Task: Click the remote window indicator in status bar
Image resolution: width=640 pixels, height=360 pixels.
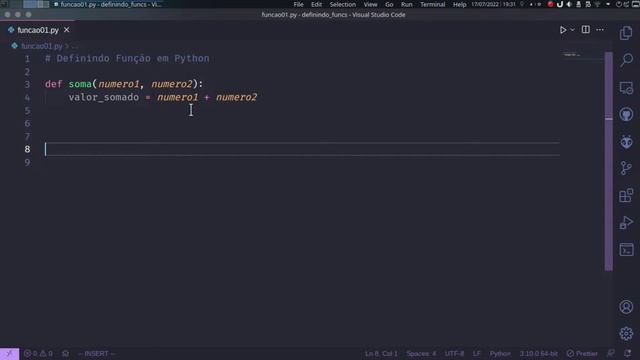Action: click(x=9, y=353)
